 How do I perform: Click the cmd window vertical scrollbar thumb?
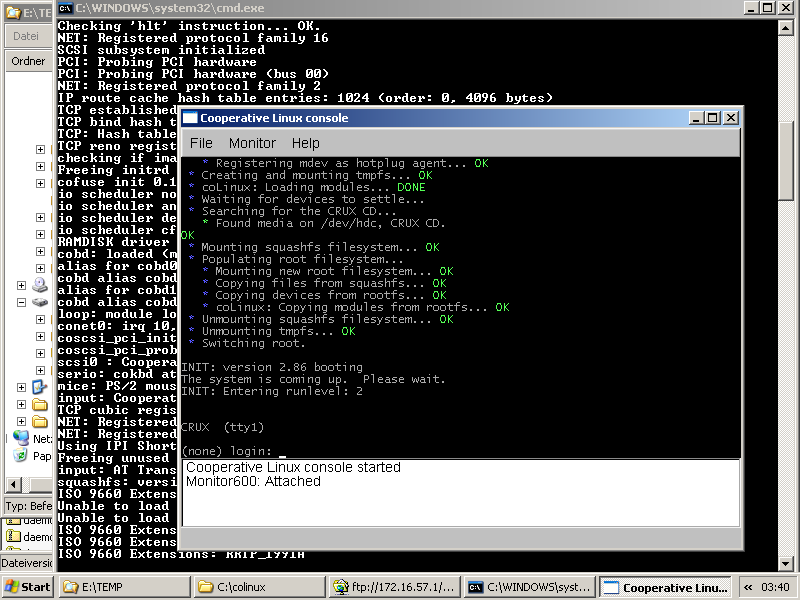tap(786, 161)
